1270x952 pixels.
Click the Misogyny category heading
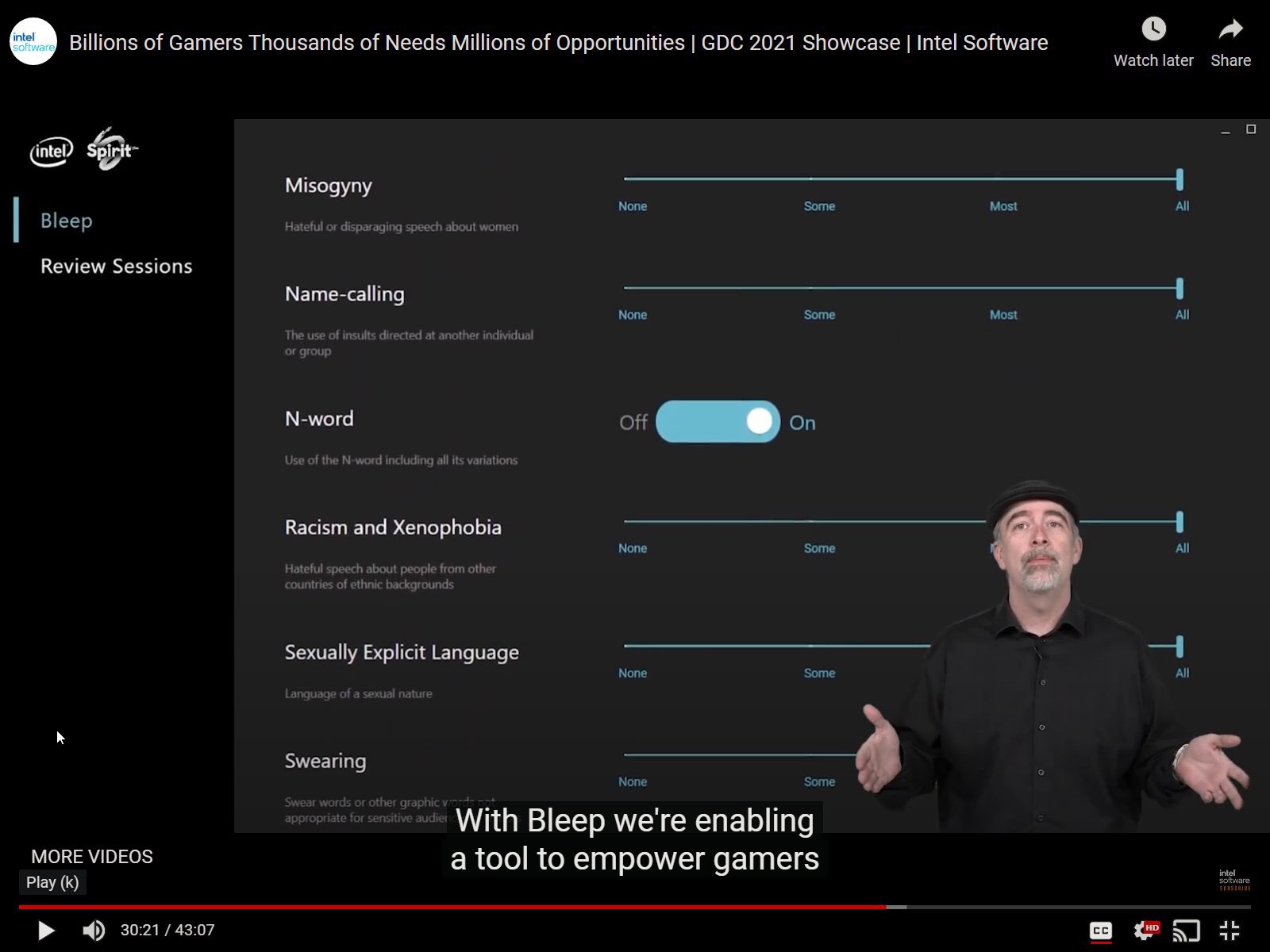click(x=329, y=186)
